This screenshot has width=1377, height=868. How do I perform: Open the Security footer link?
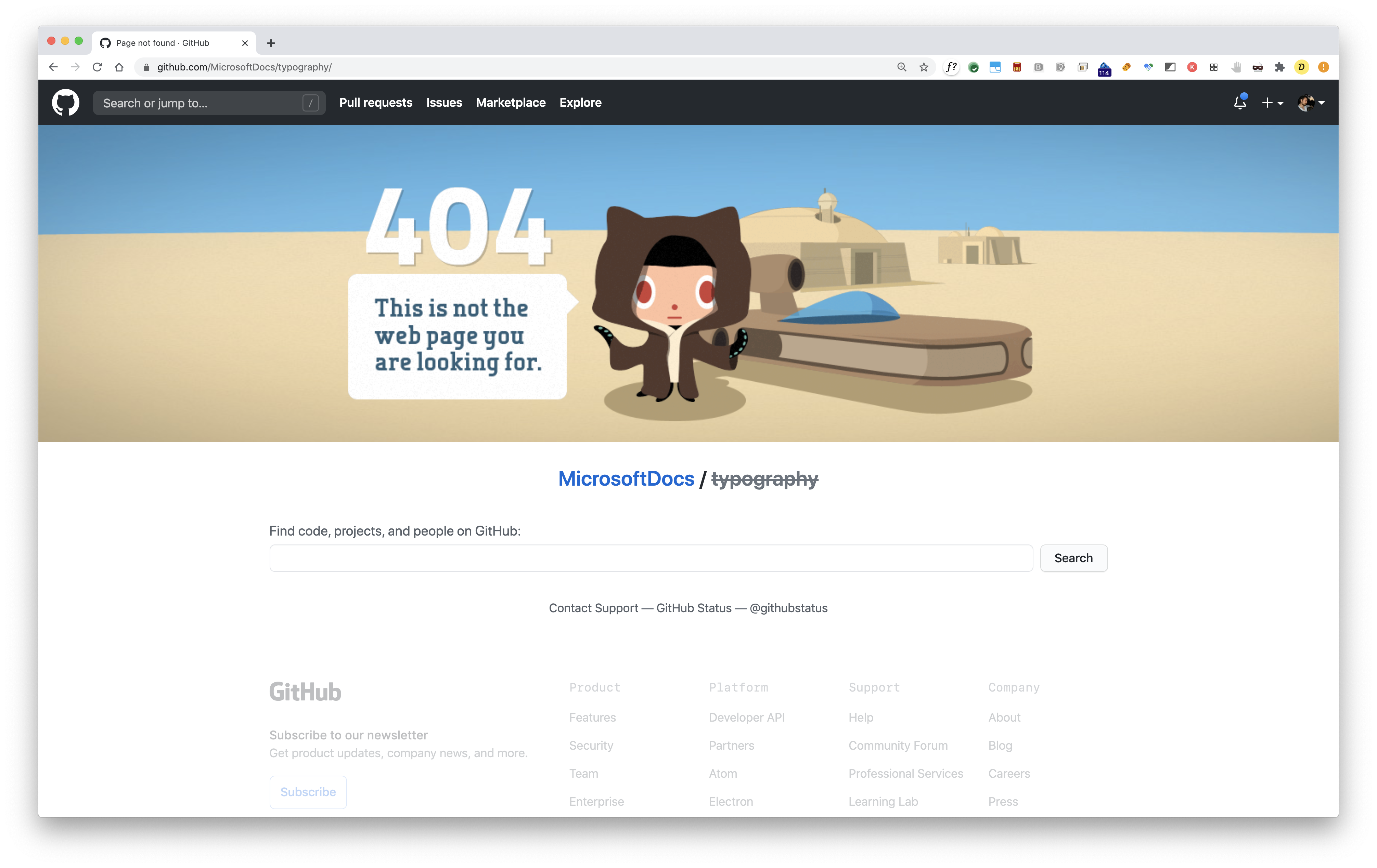(x=591, y=745)
